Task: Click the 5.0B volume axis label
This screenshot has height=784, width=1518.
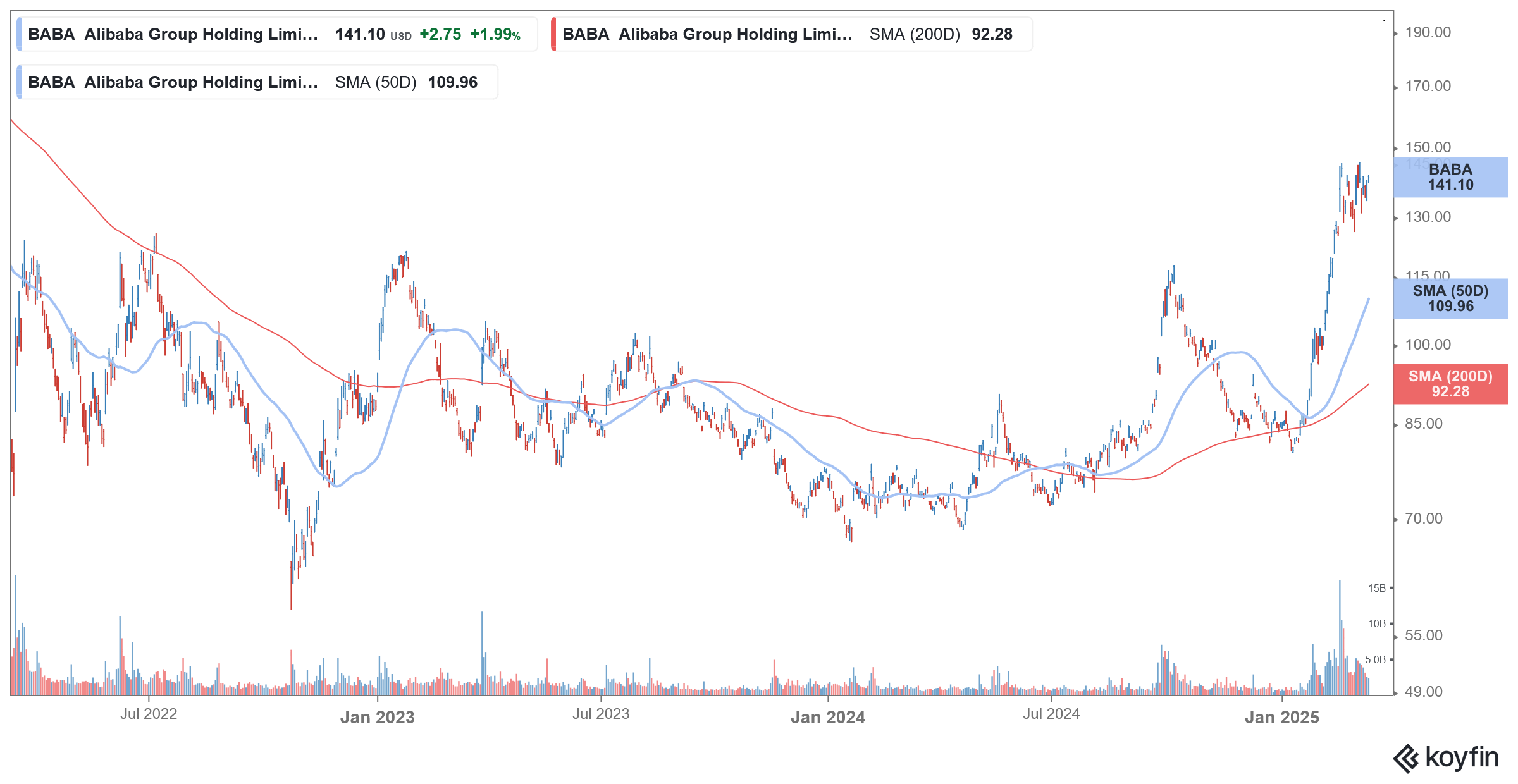Action: coord(1375,659)
